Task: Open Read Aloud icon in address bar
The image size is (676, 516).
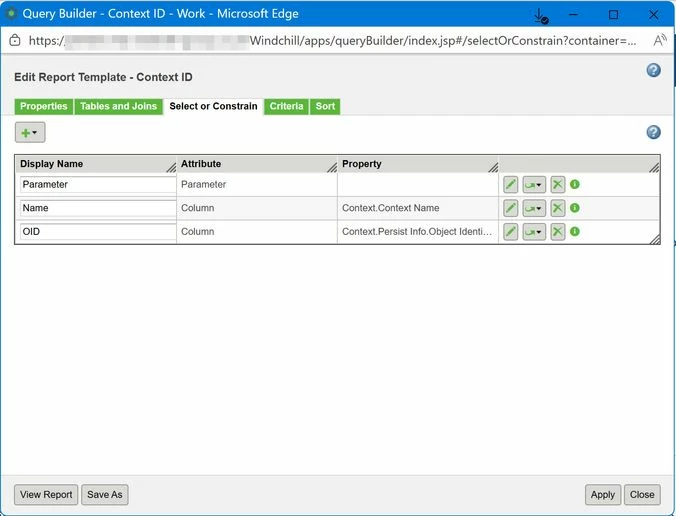Action: 660,41
